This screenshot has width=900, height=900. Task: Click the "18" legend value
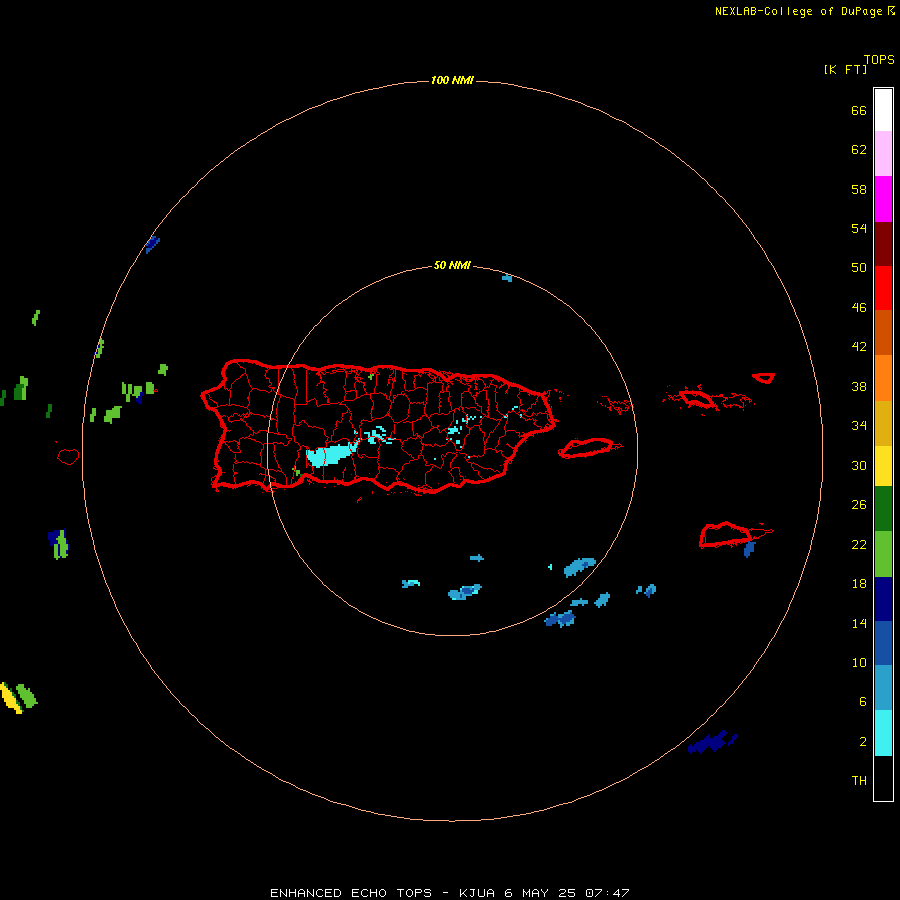coord(859,584)
